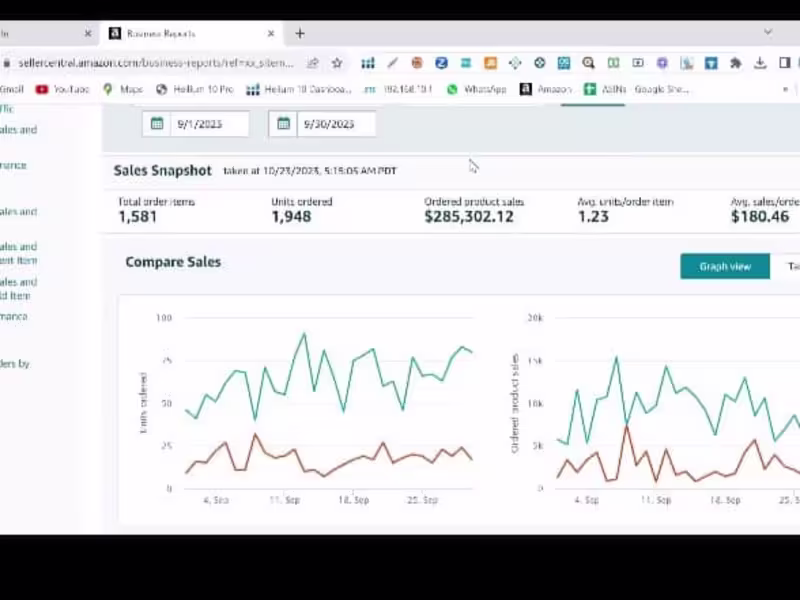This screenshot has width=800, height=600.
Task: Open the Helium 10 Dashboard bookmark
Action: (299, 89)
